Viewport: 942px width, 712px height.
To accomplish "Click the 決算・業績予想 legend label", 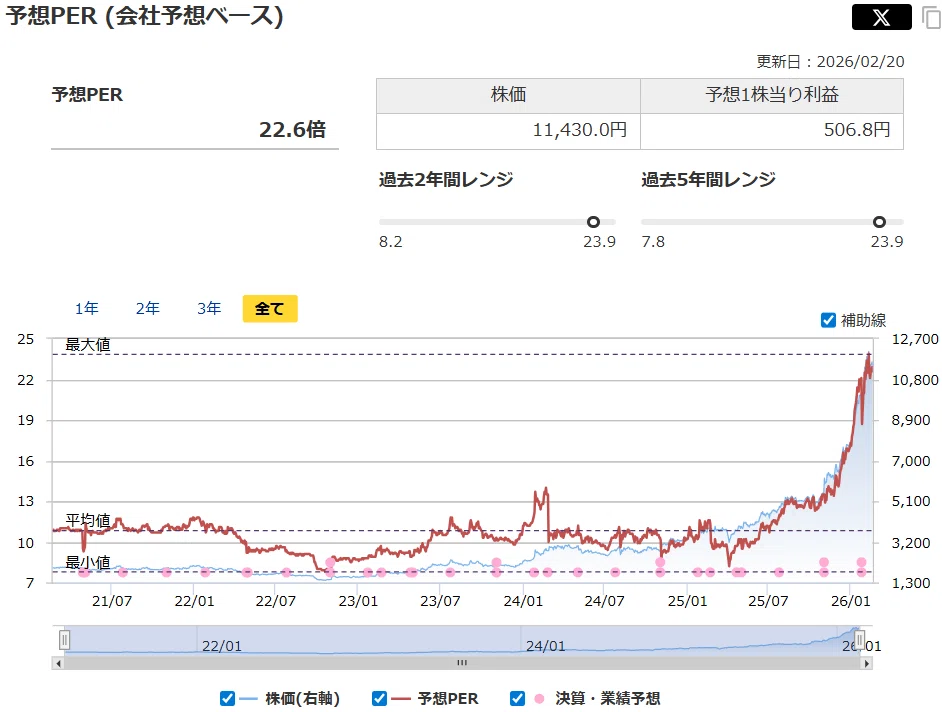I will pos(608,698).
